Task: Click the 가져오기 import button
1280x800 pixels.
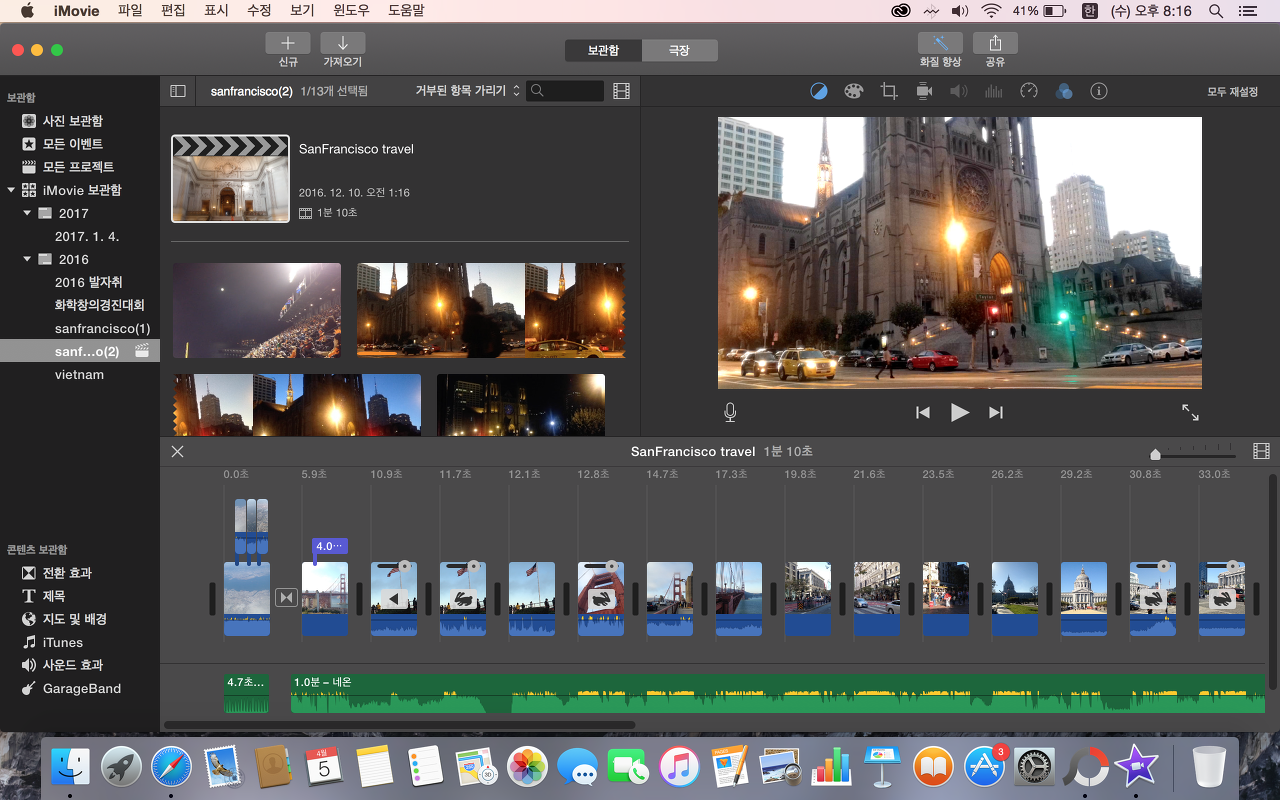Action: click(343, 44)
